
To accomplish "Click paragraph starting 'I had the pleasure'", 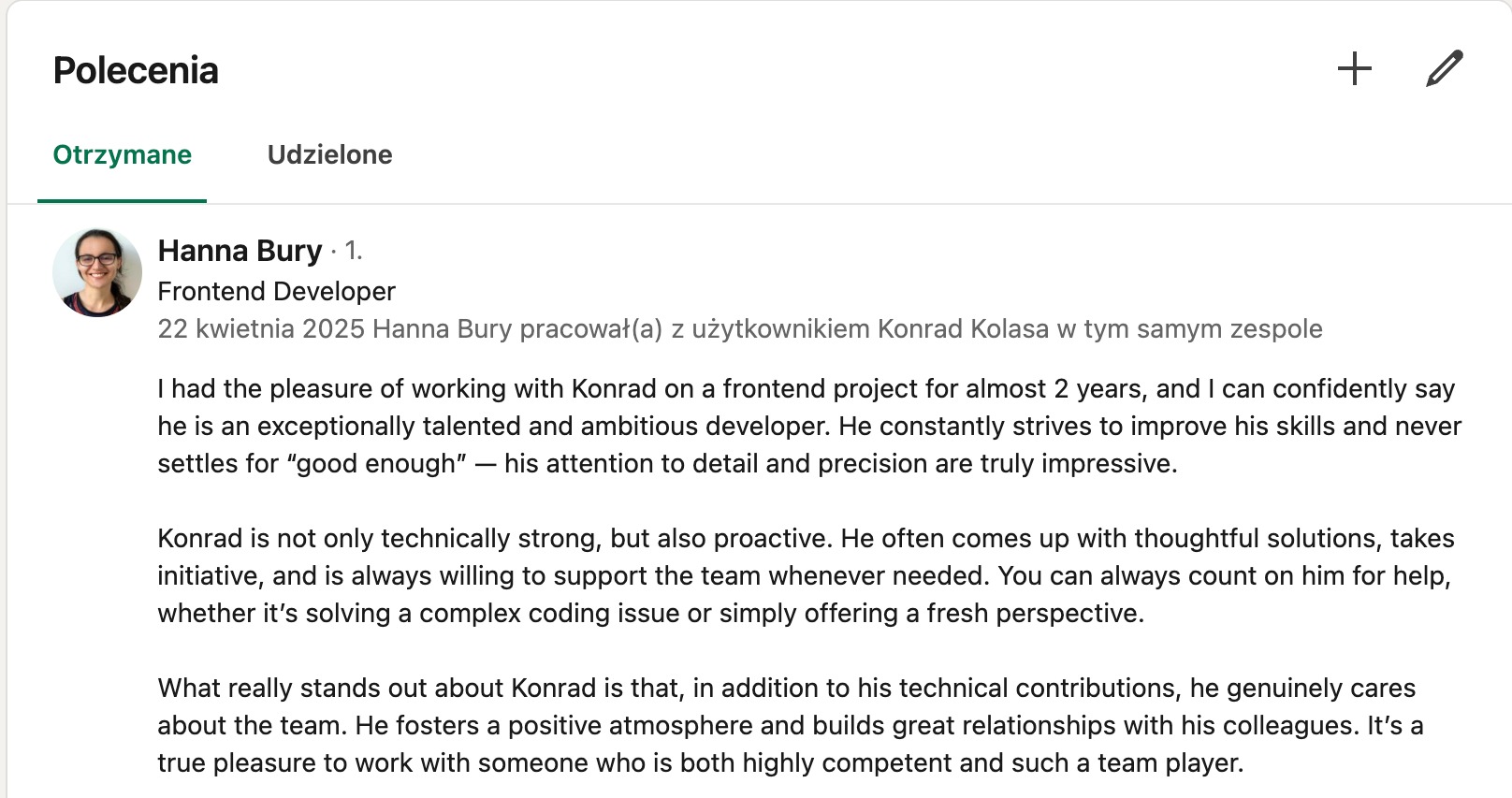I will [x=805, y=389].
